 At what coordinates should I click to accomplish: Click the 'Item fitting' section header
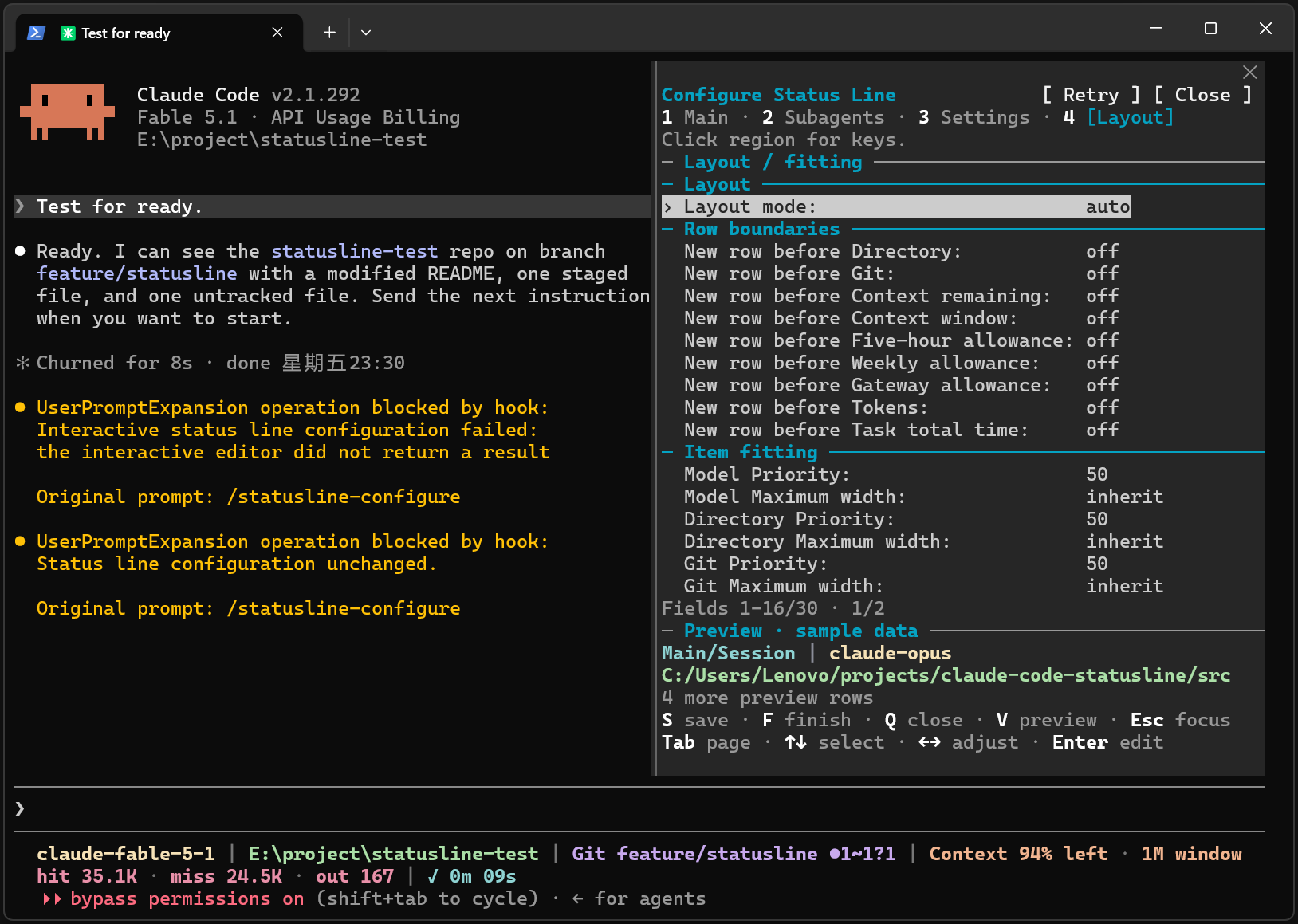coord(751,452)
